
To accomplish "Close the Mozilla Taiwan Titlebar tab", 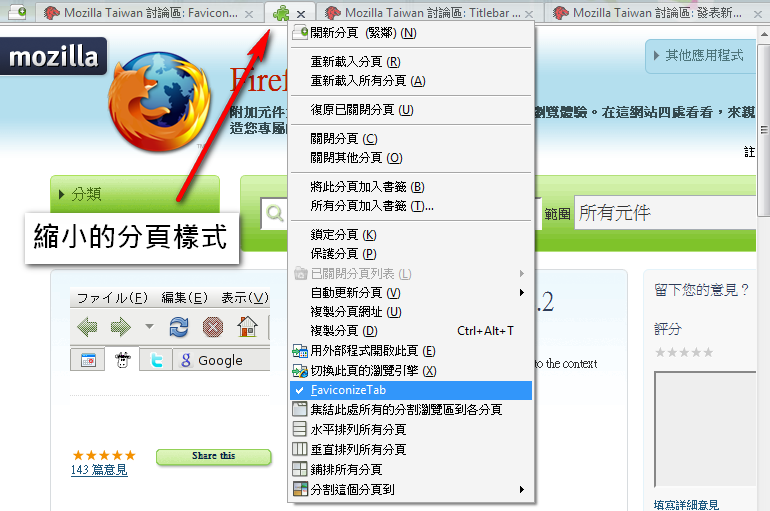I will coord(529,14).
